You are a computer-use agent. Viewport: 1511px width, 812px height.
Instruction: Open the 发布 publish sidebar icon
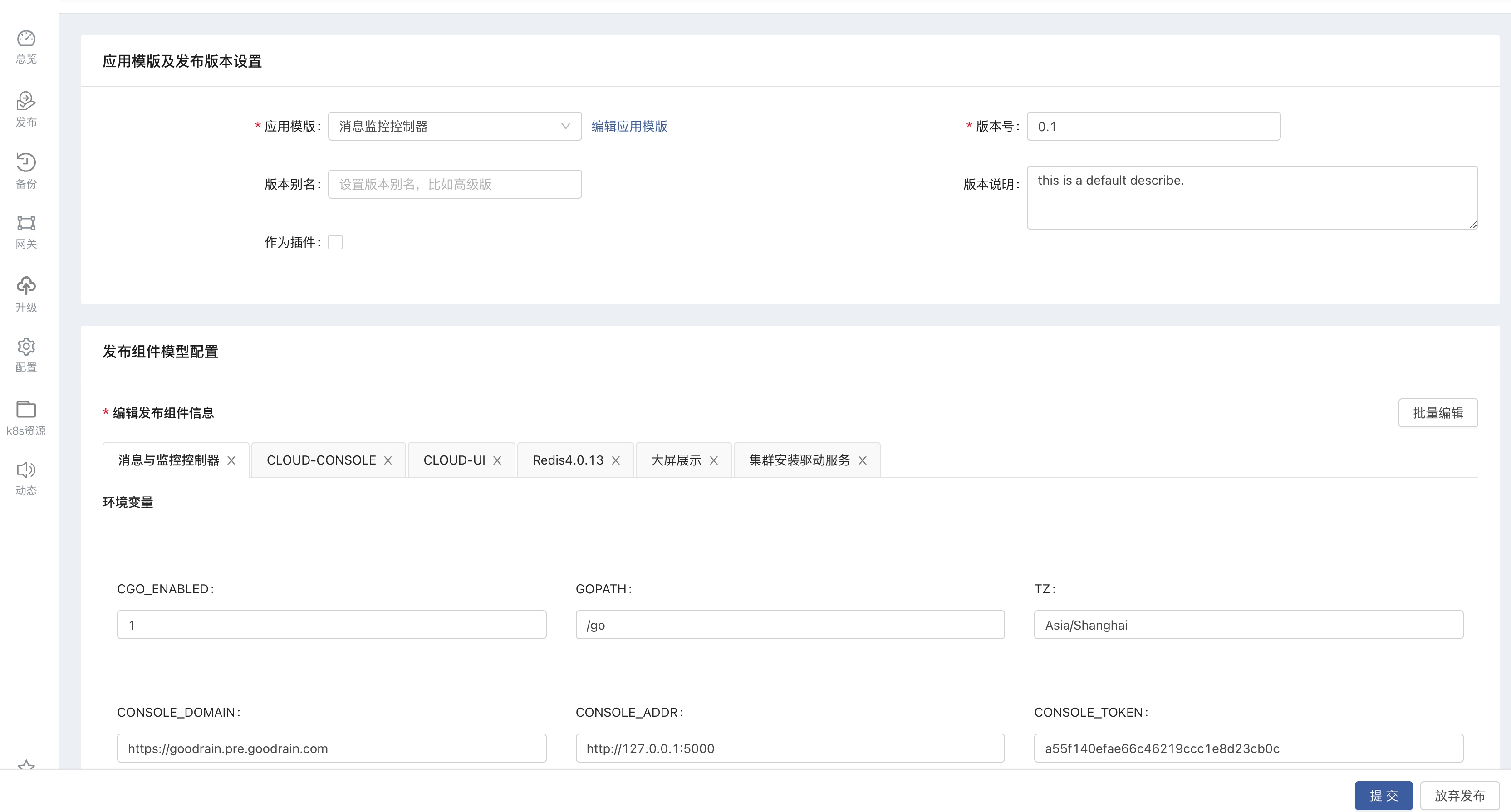(x=26, y=101)
